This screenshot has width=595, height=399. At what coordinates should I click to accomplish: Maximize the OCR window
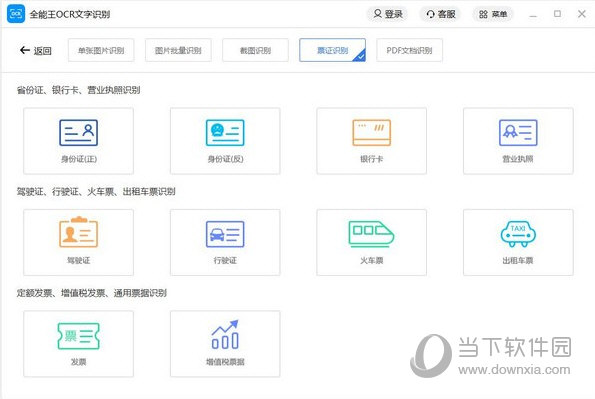pyautogui.click(x=557, y=14)
